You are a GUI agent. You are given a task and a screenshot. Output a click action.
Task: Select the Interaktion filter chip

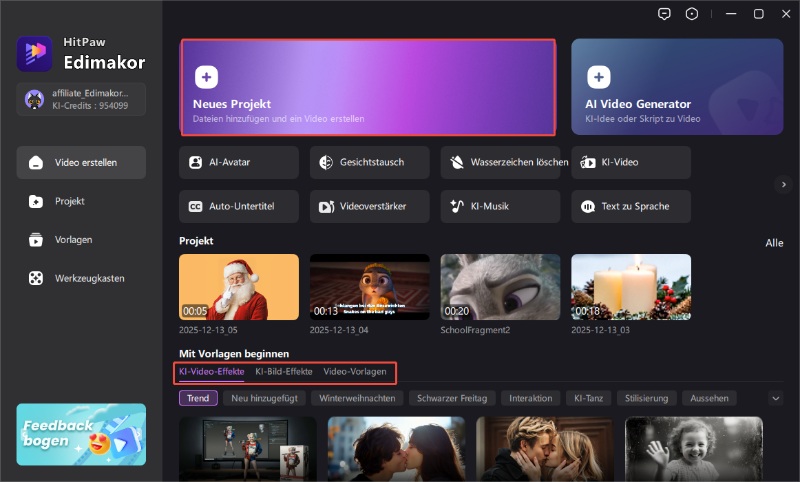pos(531,398)
